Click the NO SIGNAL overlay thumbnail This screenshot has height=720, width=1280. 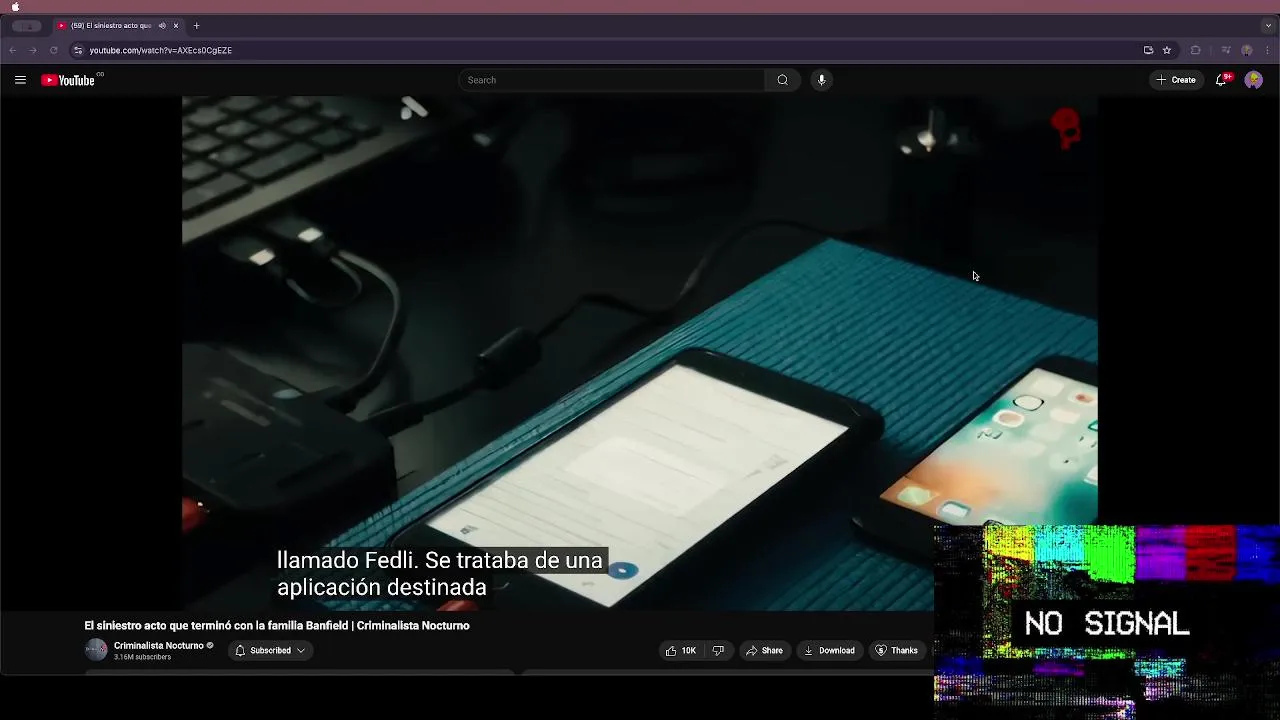pos(1107,622)
